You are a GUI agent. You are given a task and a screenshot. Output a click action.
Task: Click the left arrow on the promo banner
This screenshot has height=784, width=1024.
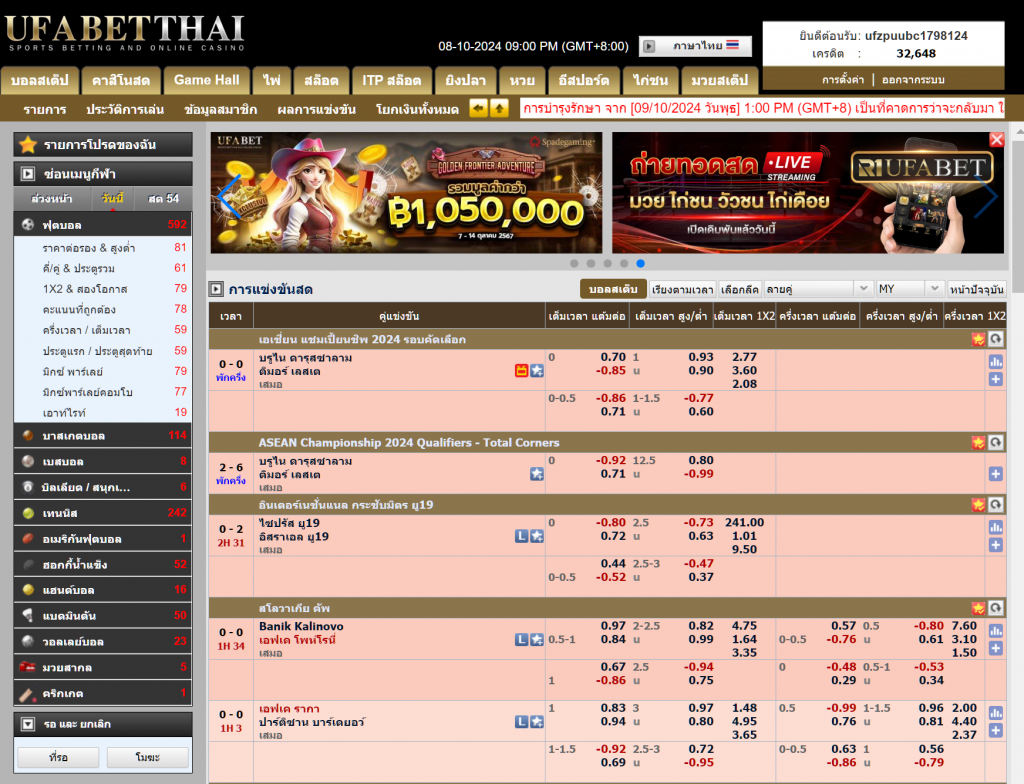[x=221, y=196]
